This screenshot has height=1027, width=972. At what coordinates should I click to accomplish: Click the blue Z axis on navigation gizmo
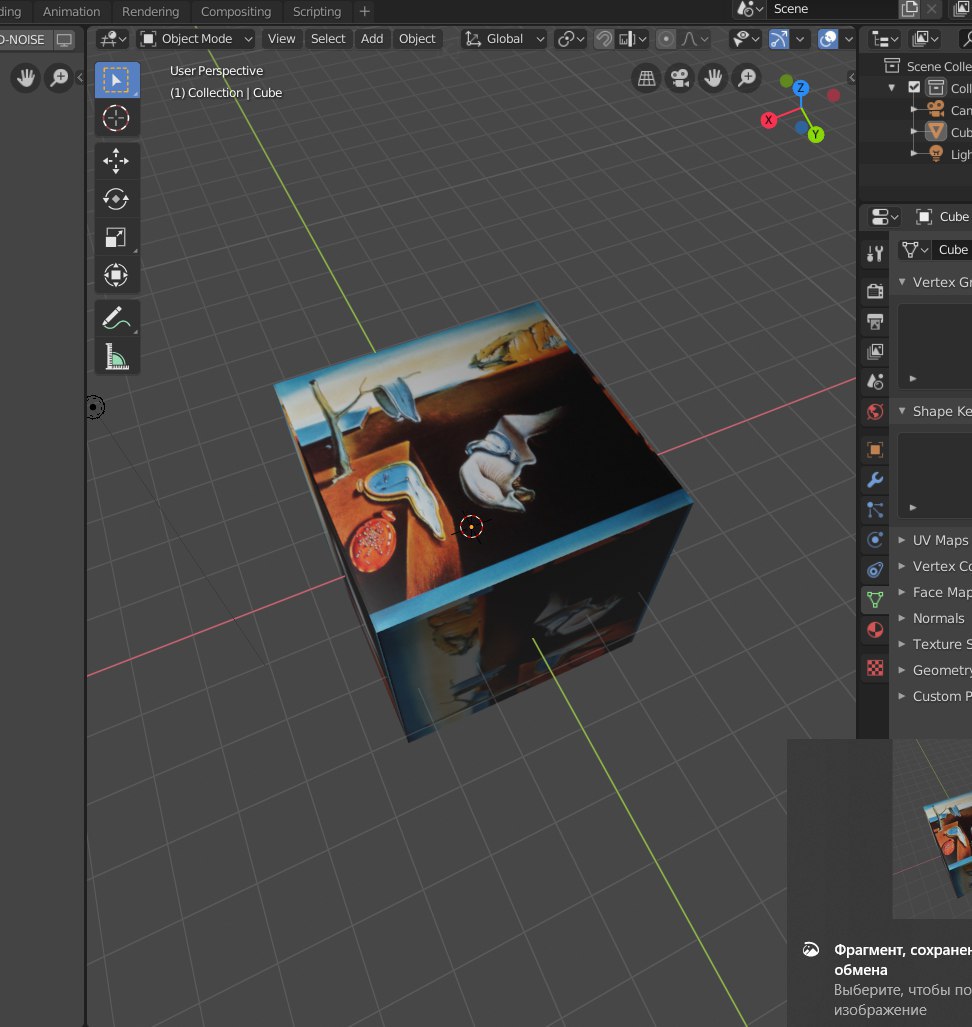(x=800, y=88)
